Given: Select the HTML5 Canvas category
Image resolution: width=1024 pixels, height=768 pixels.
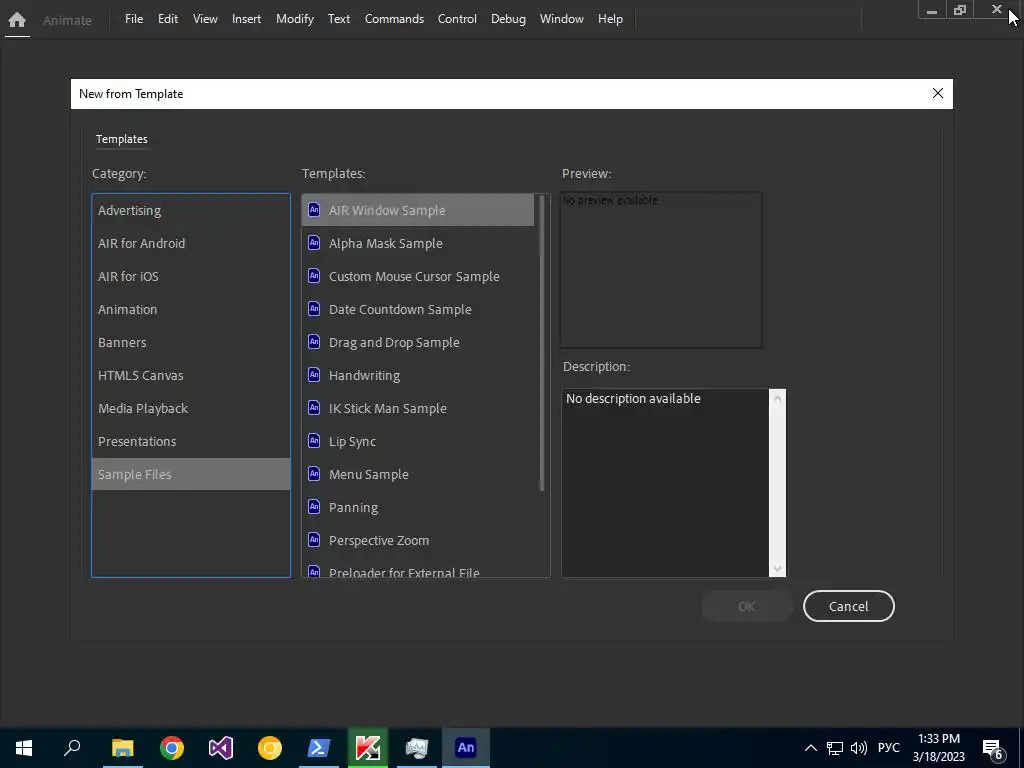Looking at the screenshot, I should [191, 376].
